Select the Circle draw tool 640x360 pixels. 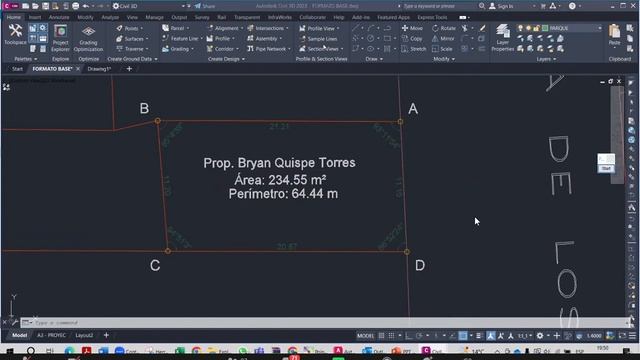coord(370,38)
